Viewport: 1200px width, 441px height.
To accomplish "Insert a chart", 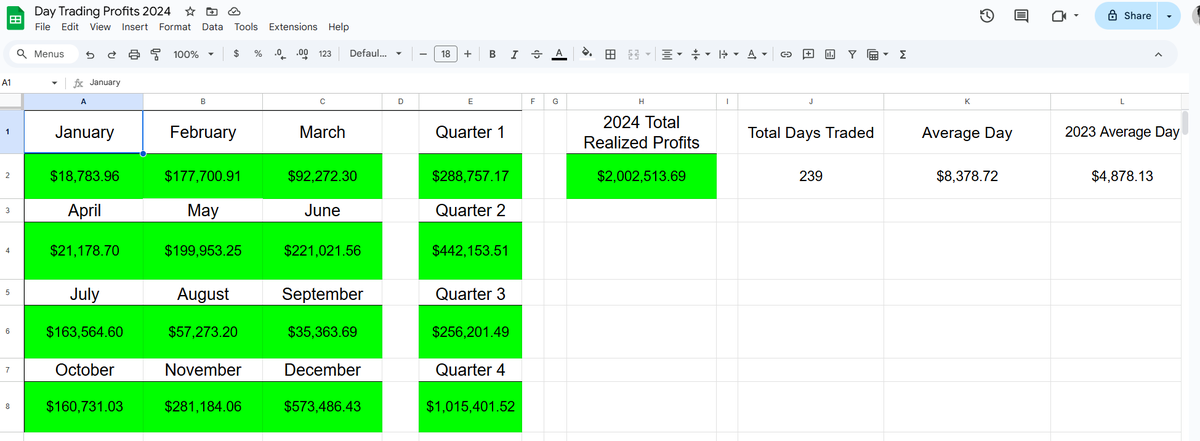I will [830, 54].
